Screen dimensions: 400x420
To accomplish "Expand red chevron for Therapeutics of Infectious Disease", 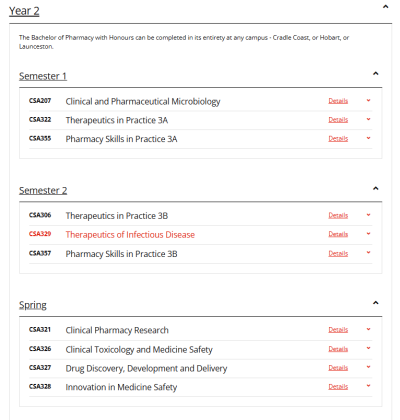I will point(368,234).
